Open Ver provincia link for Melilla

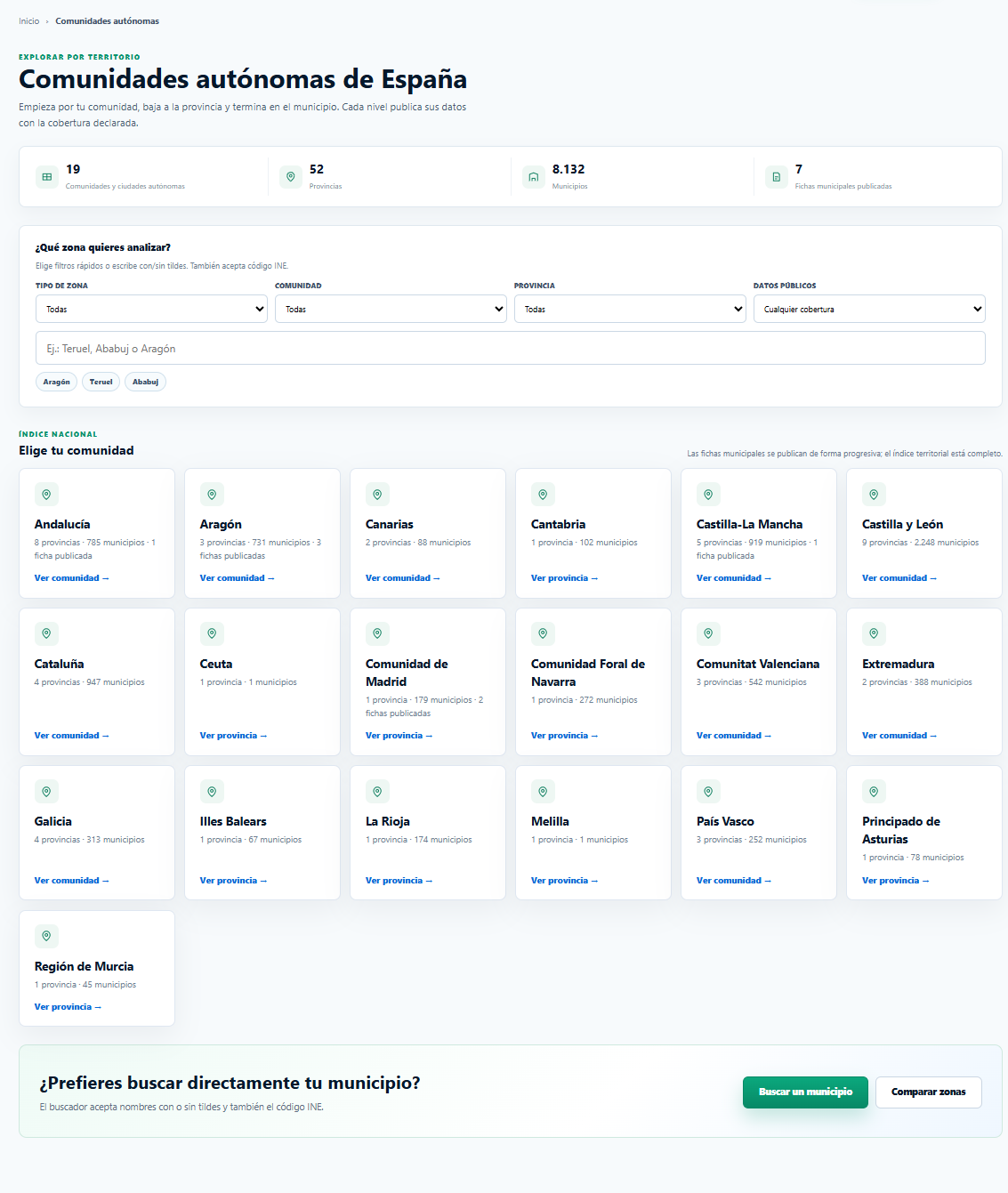tap(565, 881)
